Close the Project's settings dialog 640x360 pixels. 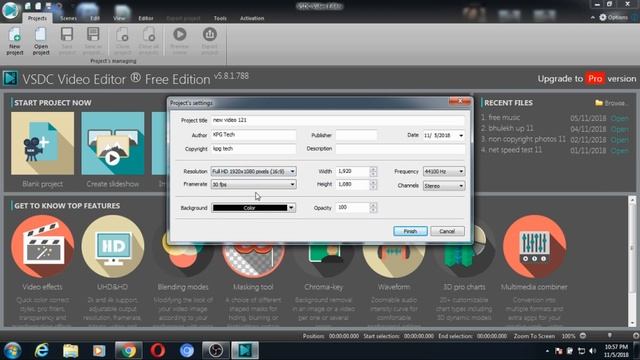click(460, 101)
